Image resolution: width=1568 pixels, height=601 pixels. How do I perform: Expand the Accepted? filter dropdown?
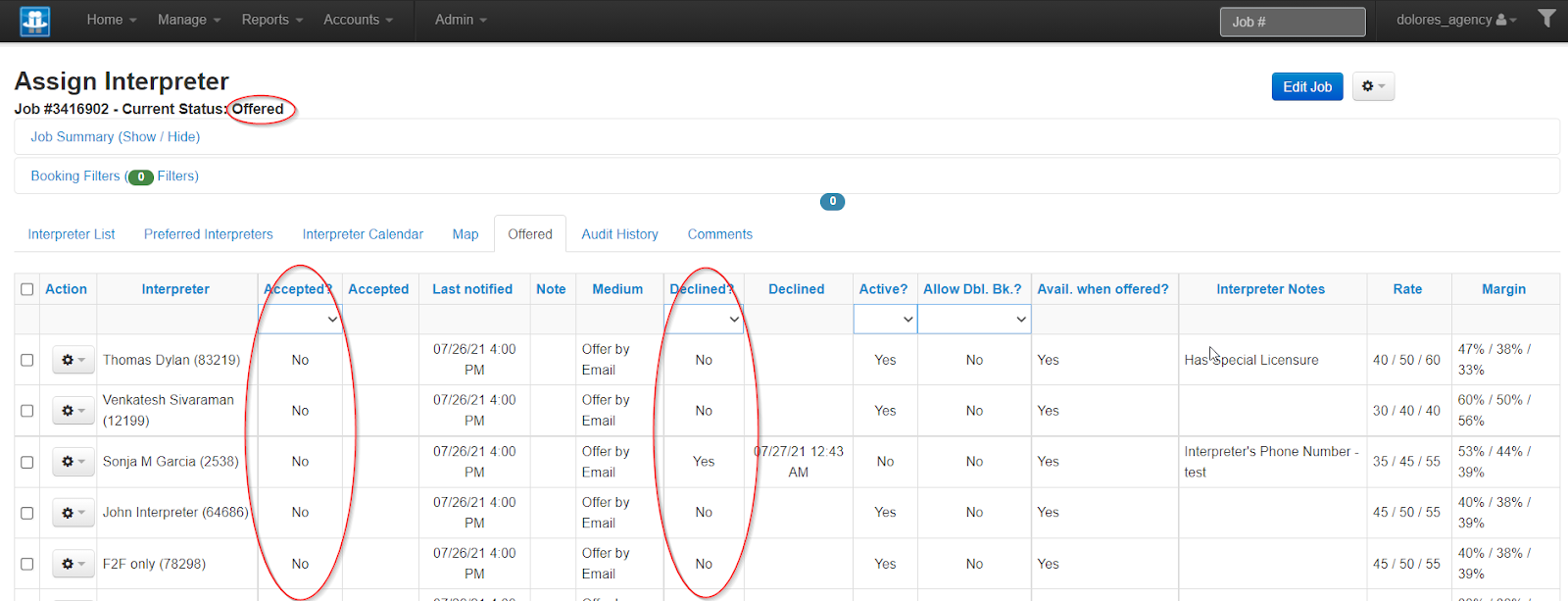[300, 320]
